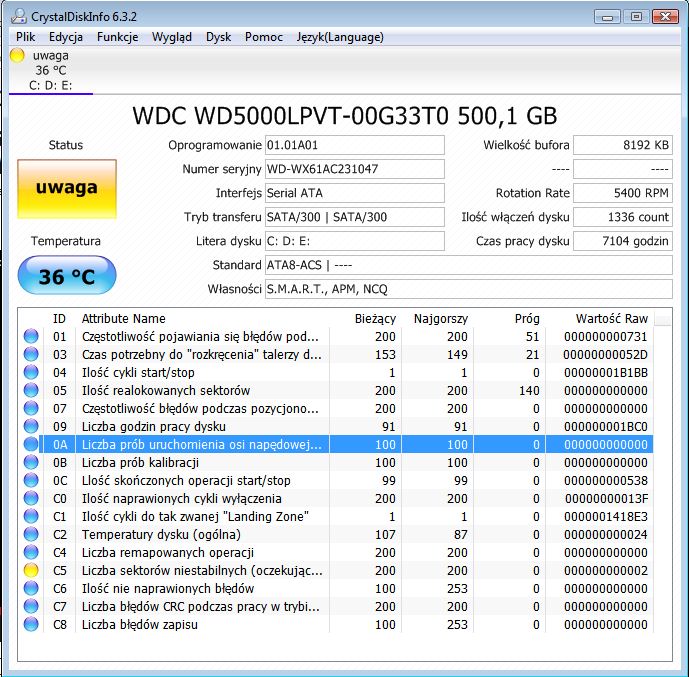Click the Wartość Raw column header

point(599,319)
